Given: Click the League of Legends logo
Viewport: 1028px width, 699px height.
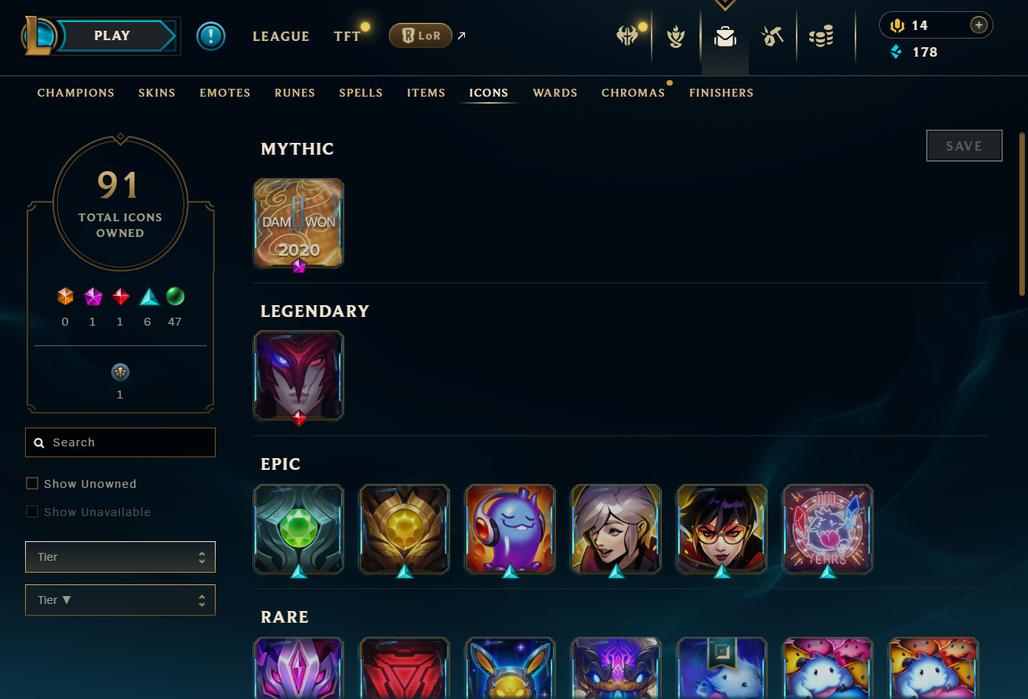Looking at the screenshot, I should (37, 35).
